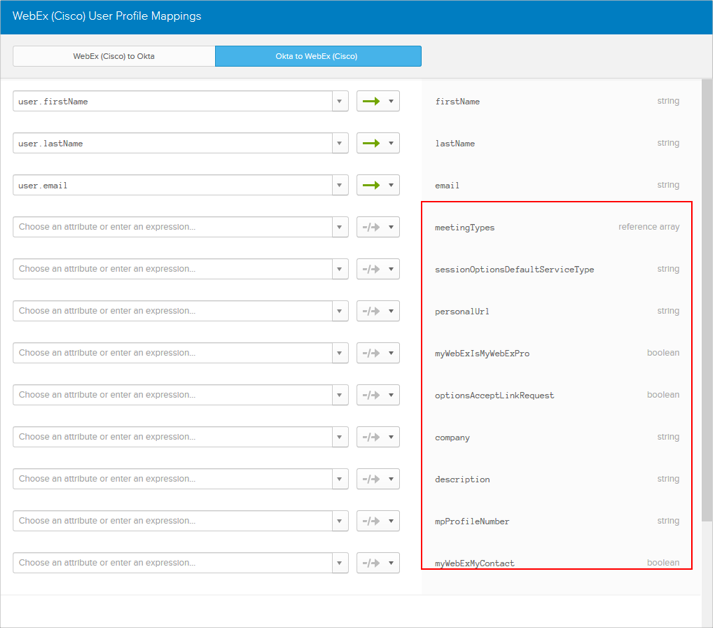Expand attribute dropdown for optionsAcceptLinkRequest row
Image resolution: width=713 pixels, height=628 pixels.
tap(340, 395)
